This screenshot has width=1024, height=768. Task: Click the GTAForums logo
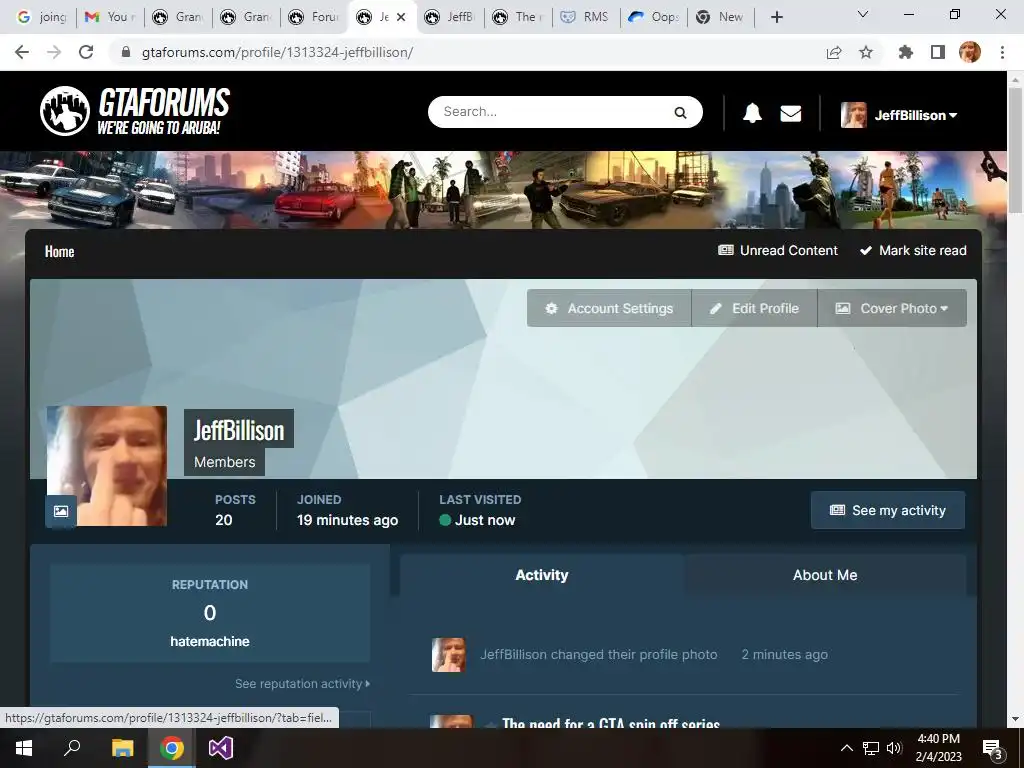click(x=135, y=111)
